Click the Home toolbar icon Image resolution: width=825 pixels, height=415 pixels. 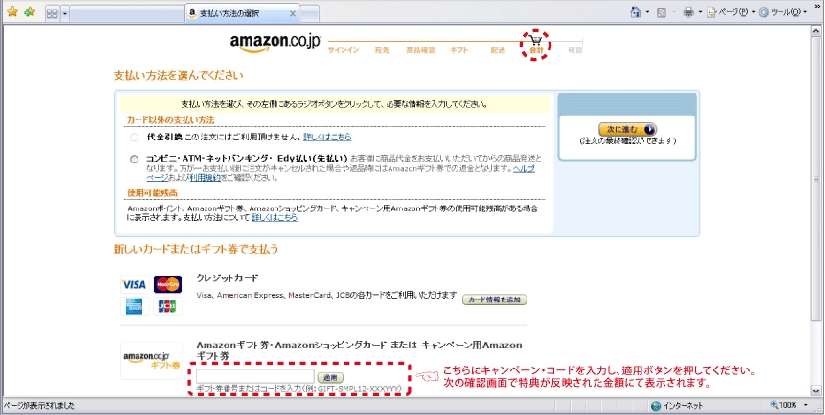point(636,12)
